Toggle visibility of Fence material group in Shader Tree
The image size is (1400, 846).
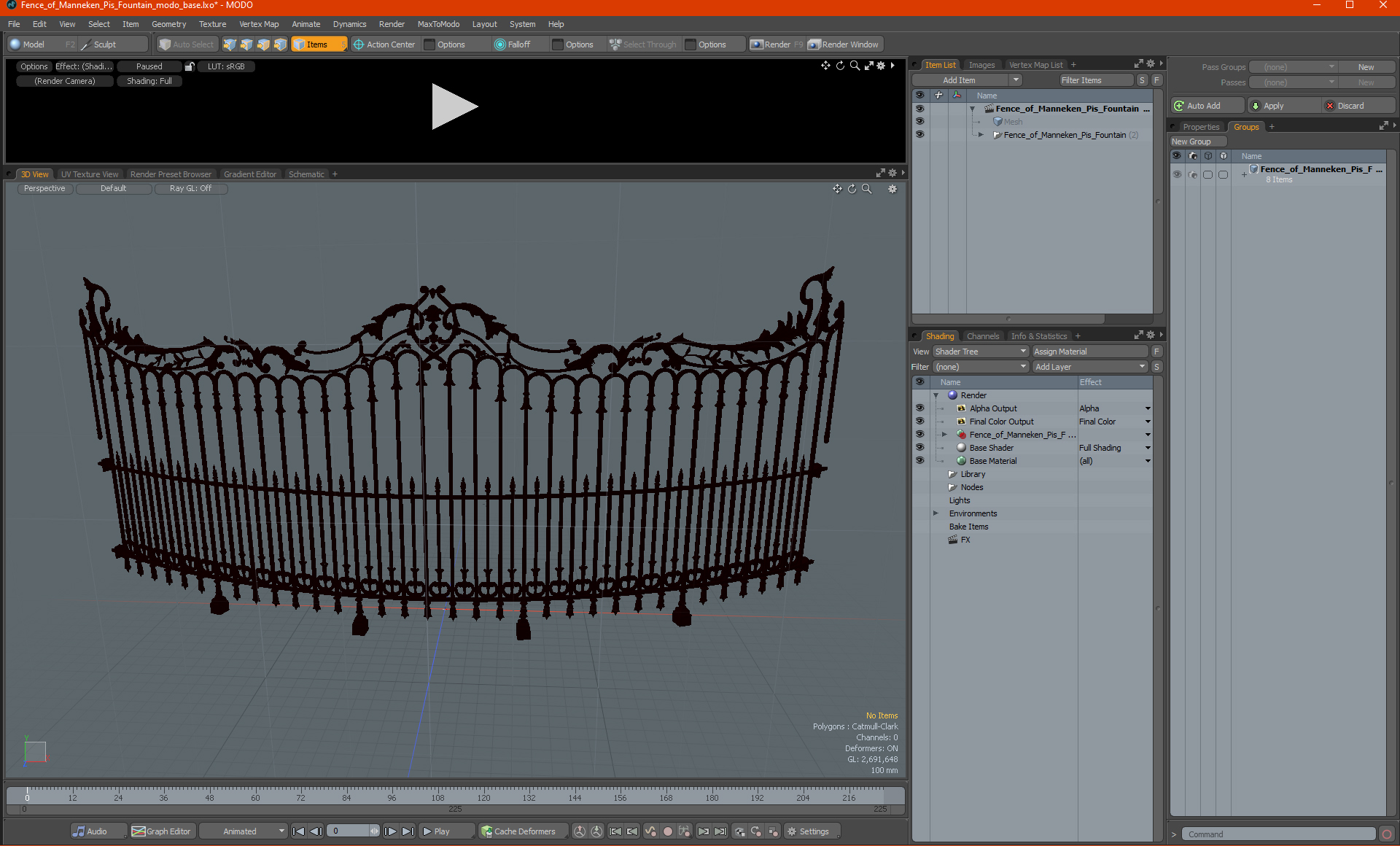[919, 435]
